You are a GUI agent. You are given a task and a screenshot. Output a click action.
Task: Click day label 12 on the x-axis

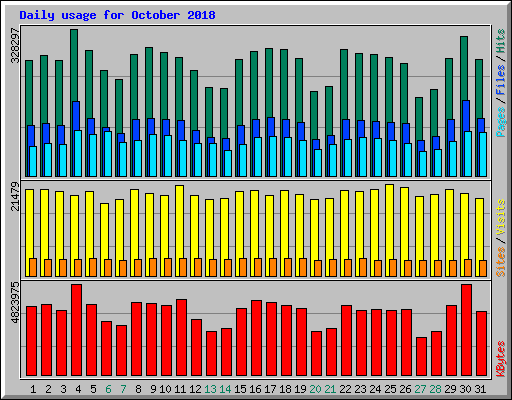pyautogui.click(x=195, y=389)
